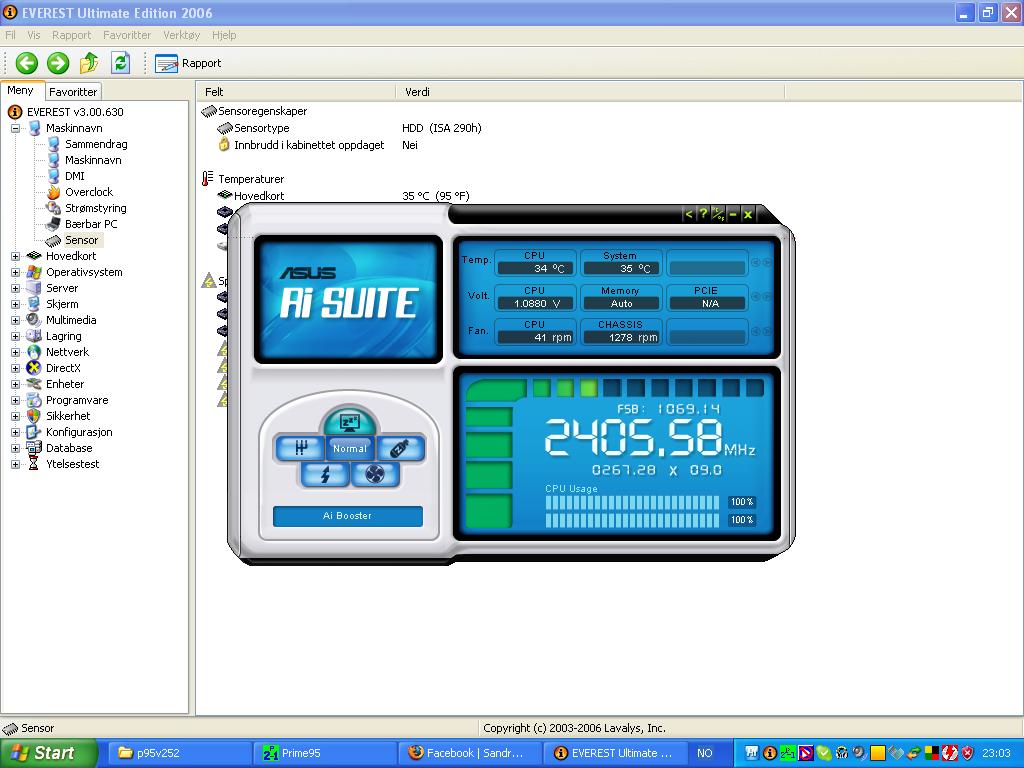Click the '<' collapse button in Ai Suite
Viewport: 1024px width, 768px height.
click(x=688, y=214)
